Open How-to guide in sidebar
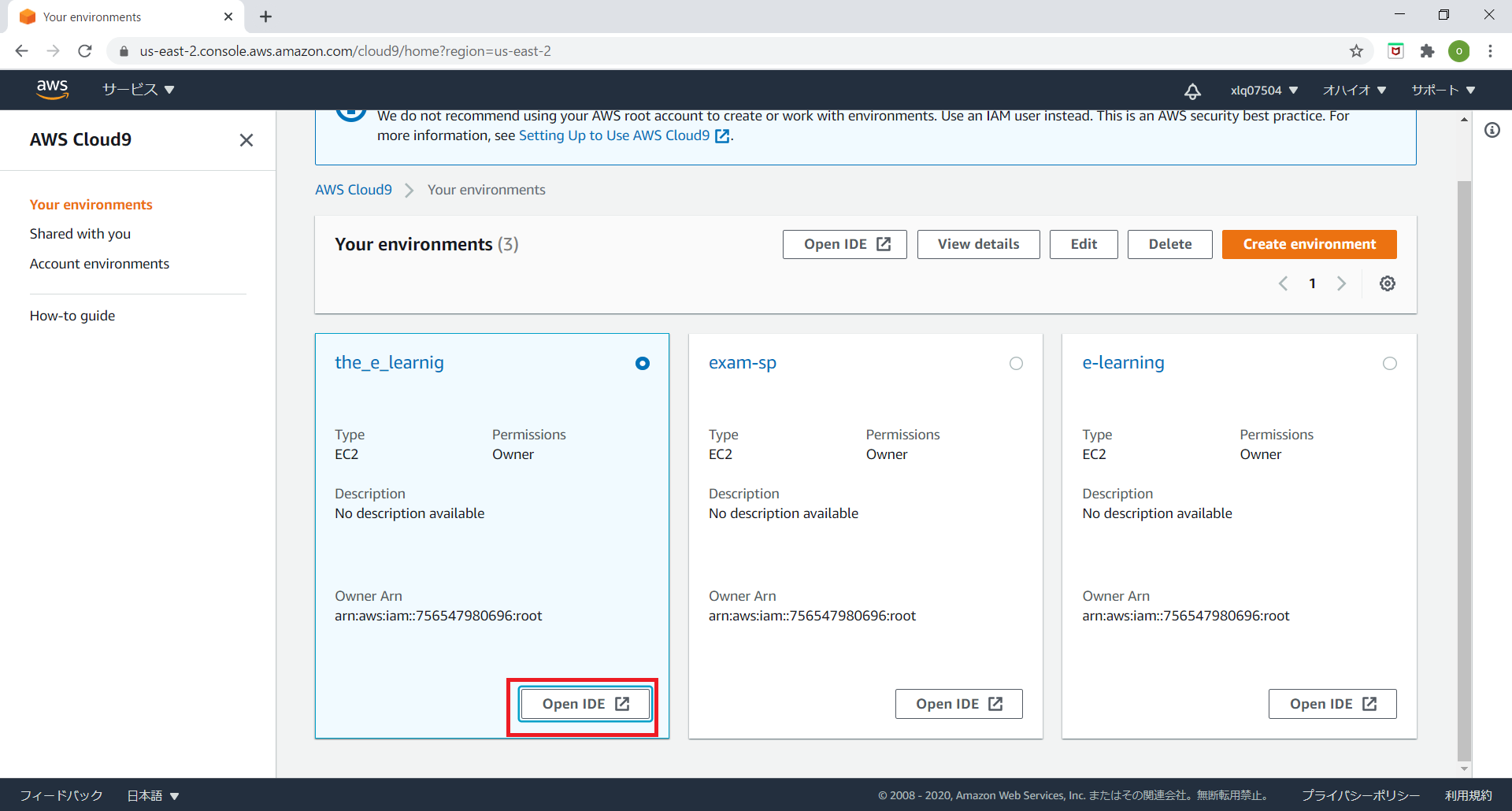 point(72,316)
